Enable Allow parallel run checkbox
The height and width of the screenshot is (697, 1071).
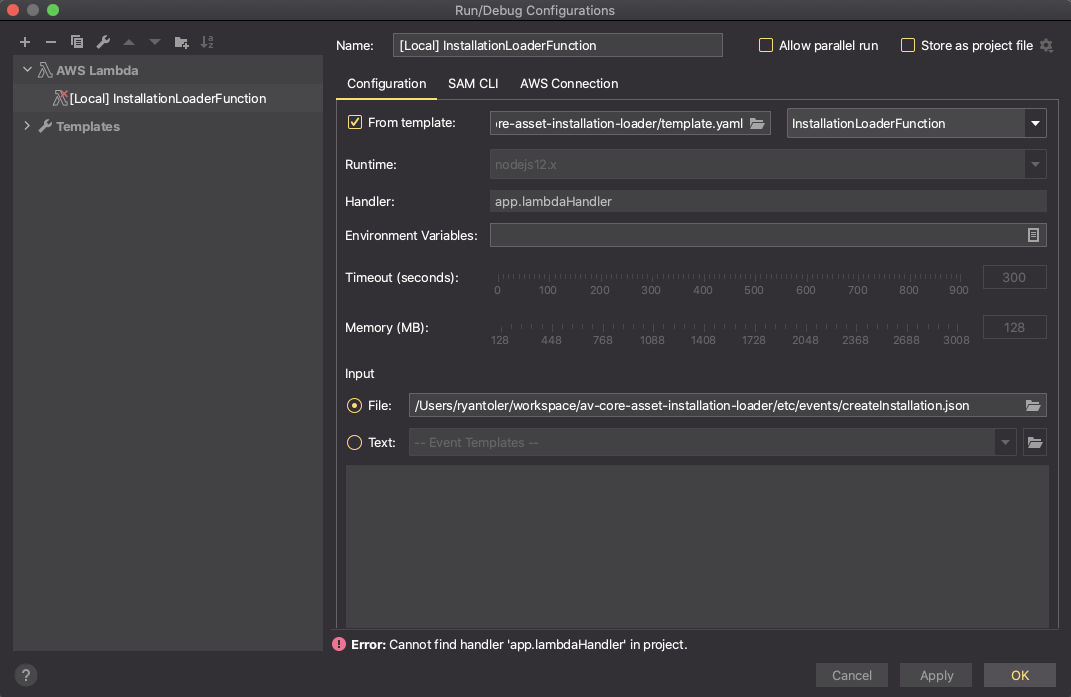[766, 46]
